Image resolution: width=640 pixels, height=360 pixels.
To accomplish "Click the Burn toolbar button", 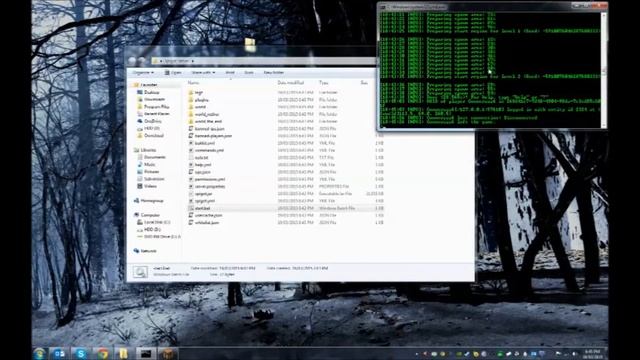I will 249,73.
